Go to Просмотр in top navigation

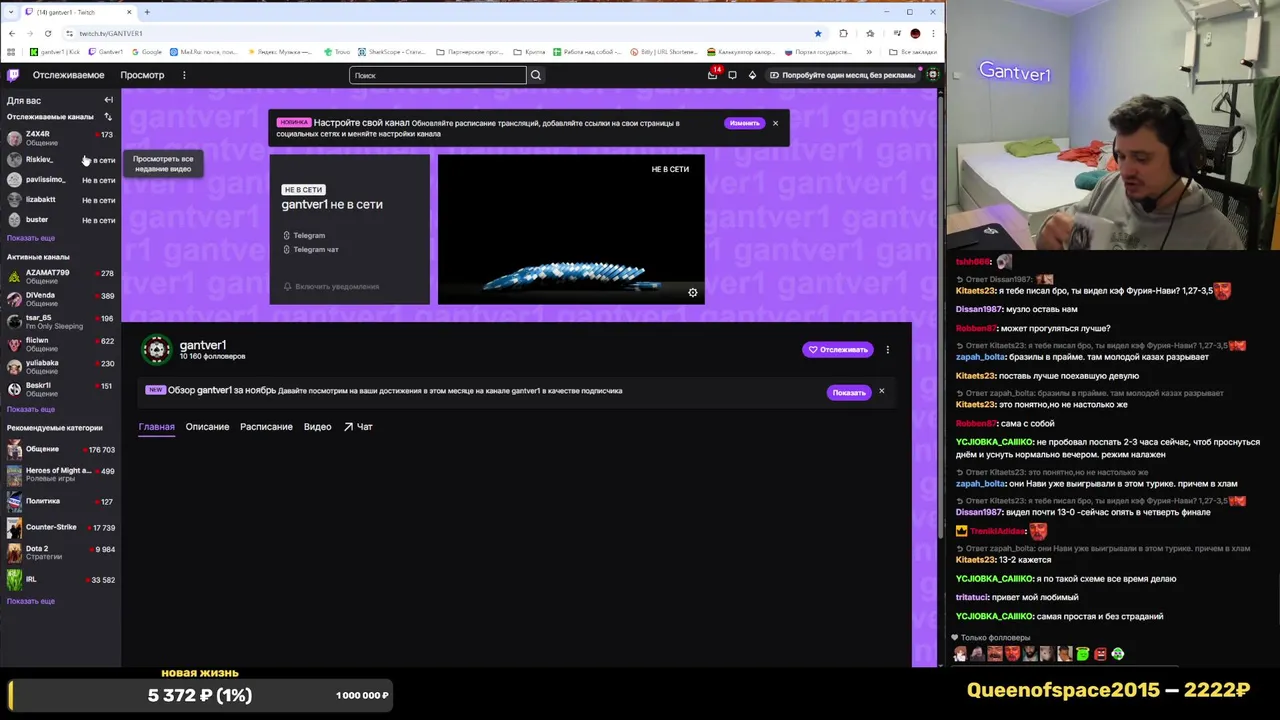point(142,75)
